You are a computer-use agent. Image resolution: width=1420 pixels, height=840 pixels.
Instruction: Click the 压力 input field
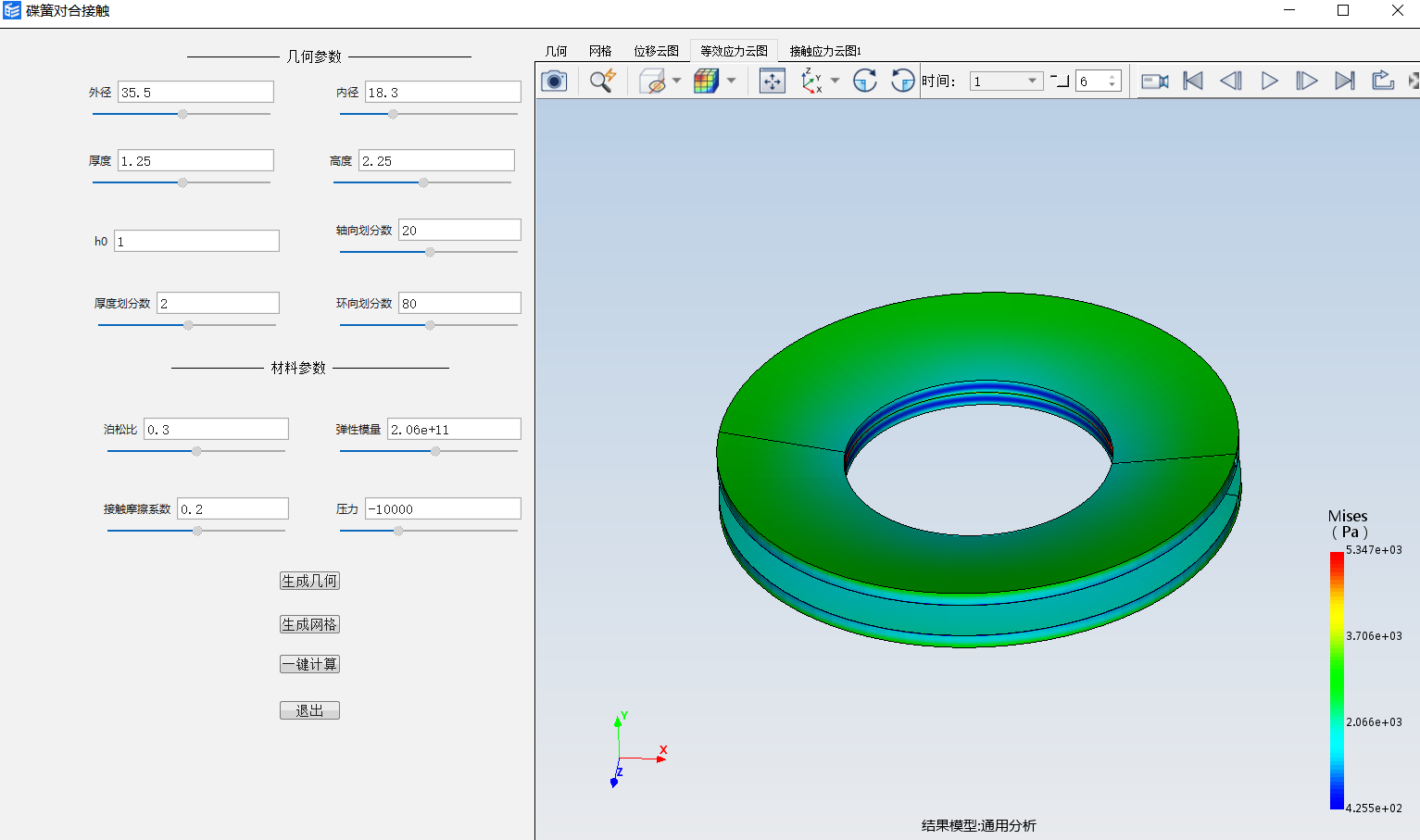[443, 508]
